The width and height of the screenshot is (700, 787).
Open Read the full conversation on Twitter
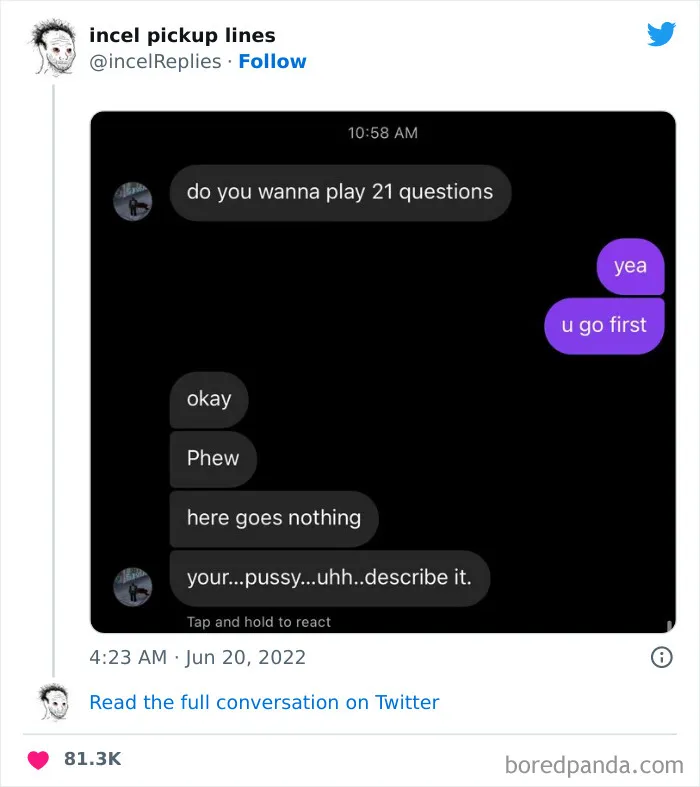[264, 702]
